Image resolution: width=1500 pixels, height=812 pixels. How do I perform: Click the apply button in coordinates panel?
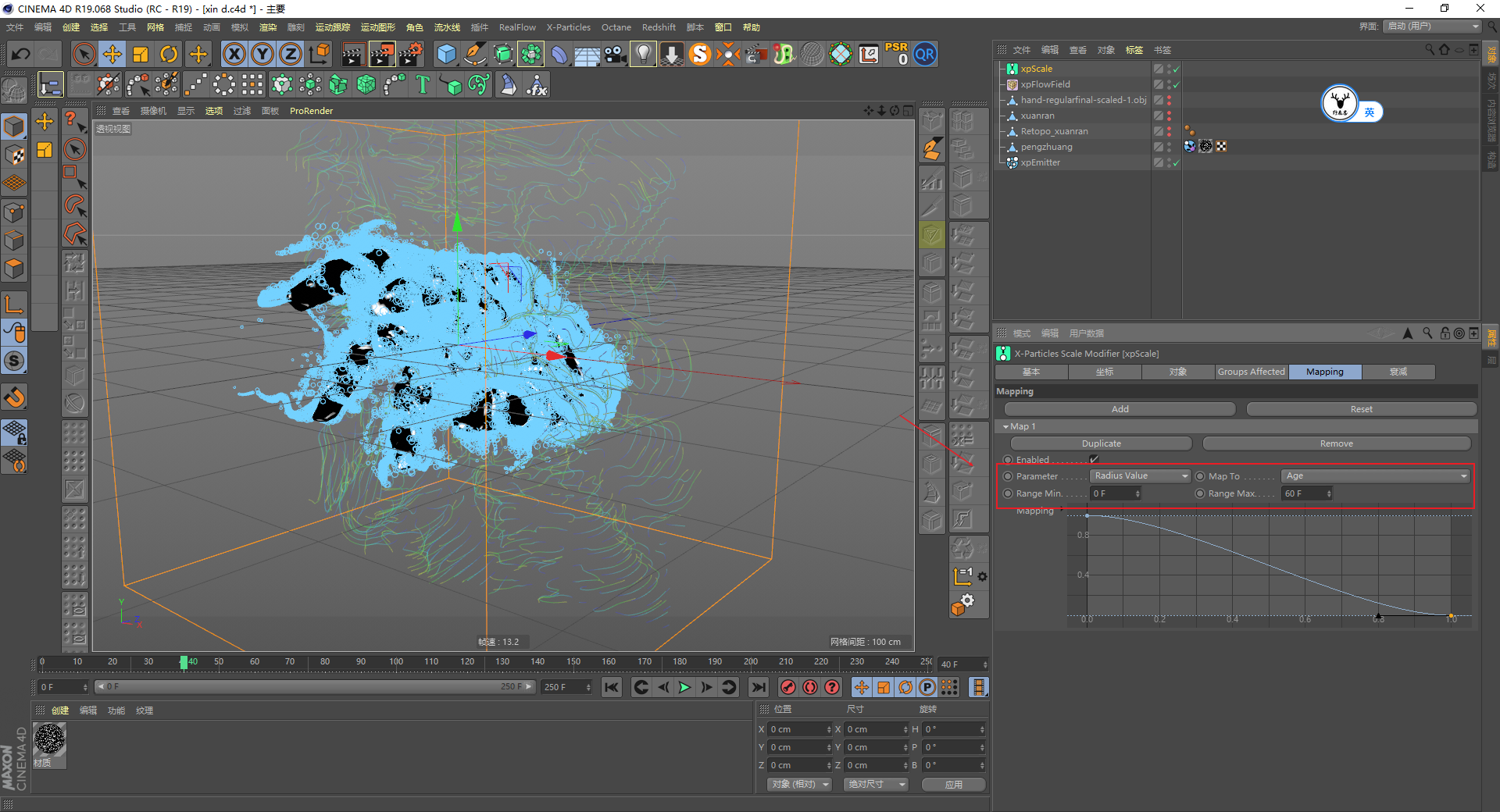[953, 785]
